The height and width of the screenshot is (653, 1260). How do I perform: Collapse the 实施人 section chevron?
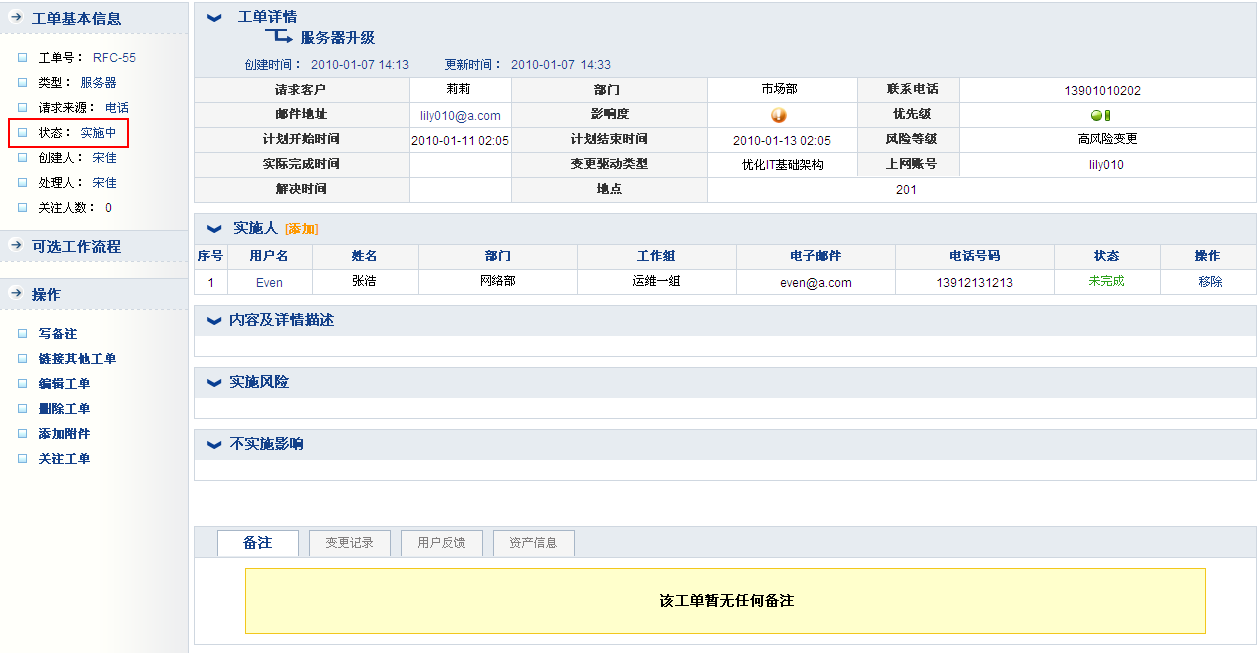pos(214,229)
